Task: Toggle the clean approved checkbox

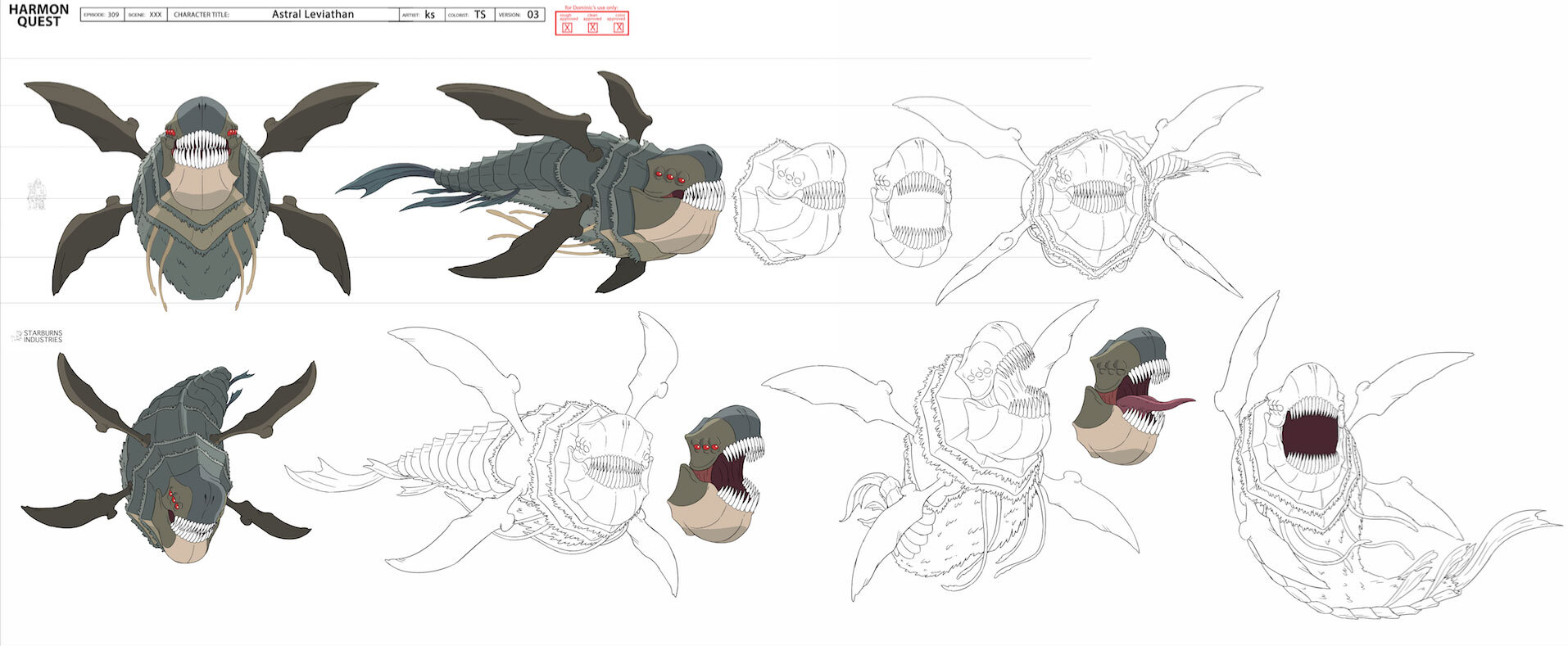Action: [x=593, y=28]
